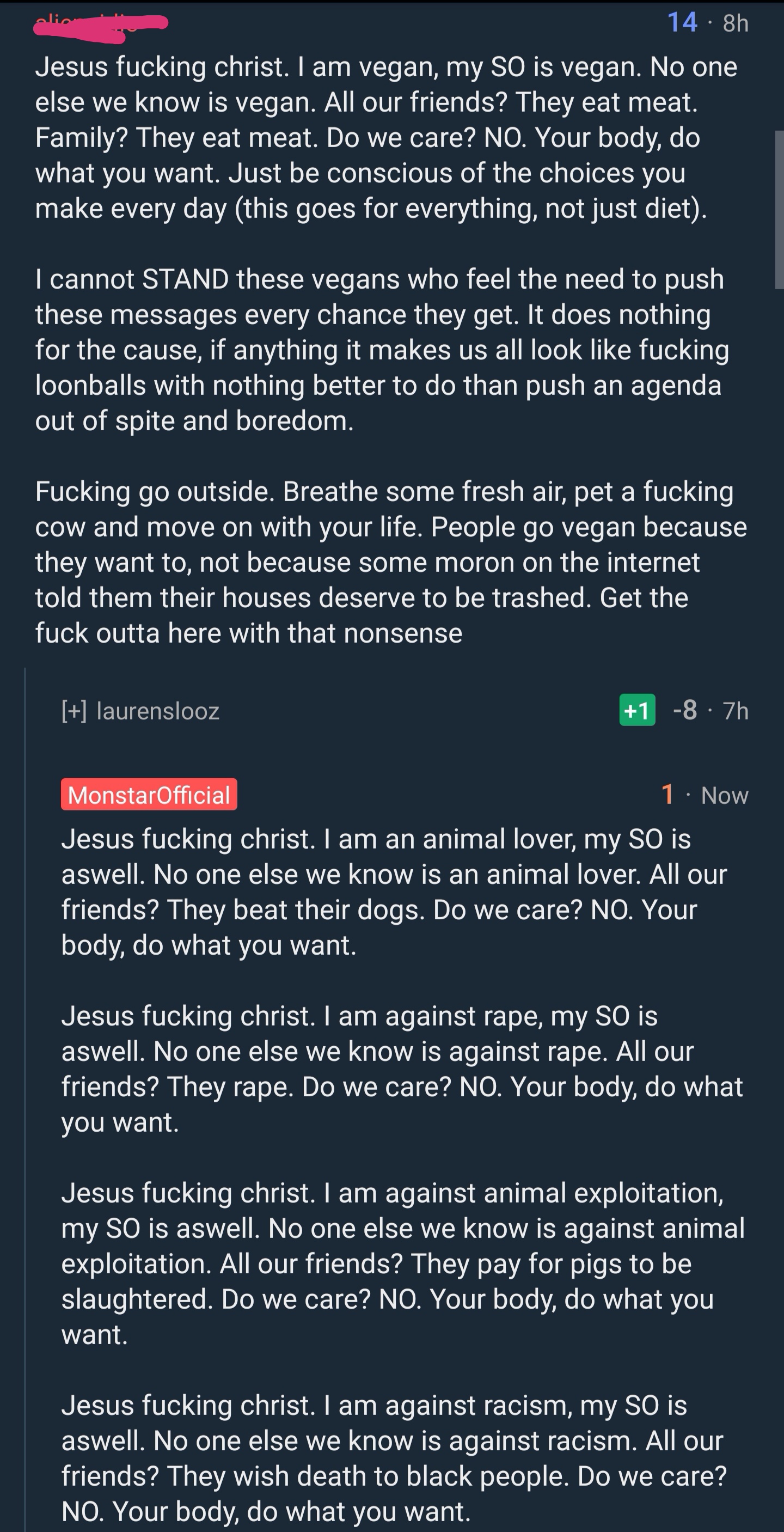
Task: Click the orange score 1 on MonstarOfficial's reply
Action: coord(667,795)
